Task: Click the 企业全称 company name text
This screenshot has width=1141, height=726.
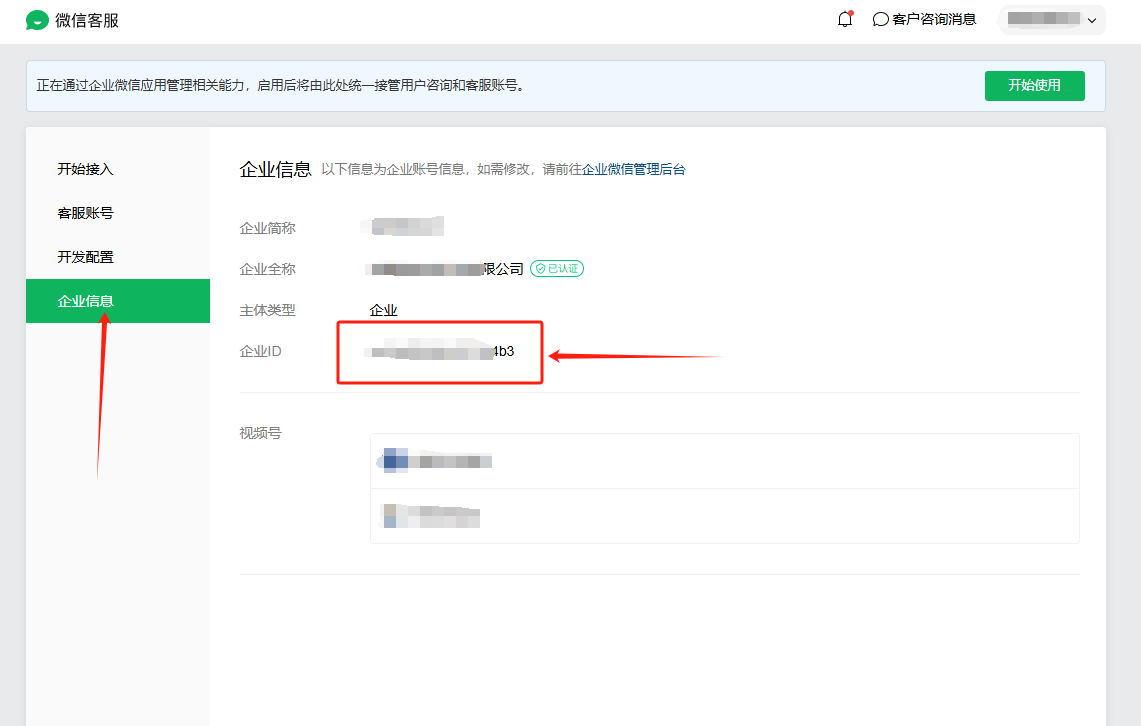Action: tap(446, 269)
